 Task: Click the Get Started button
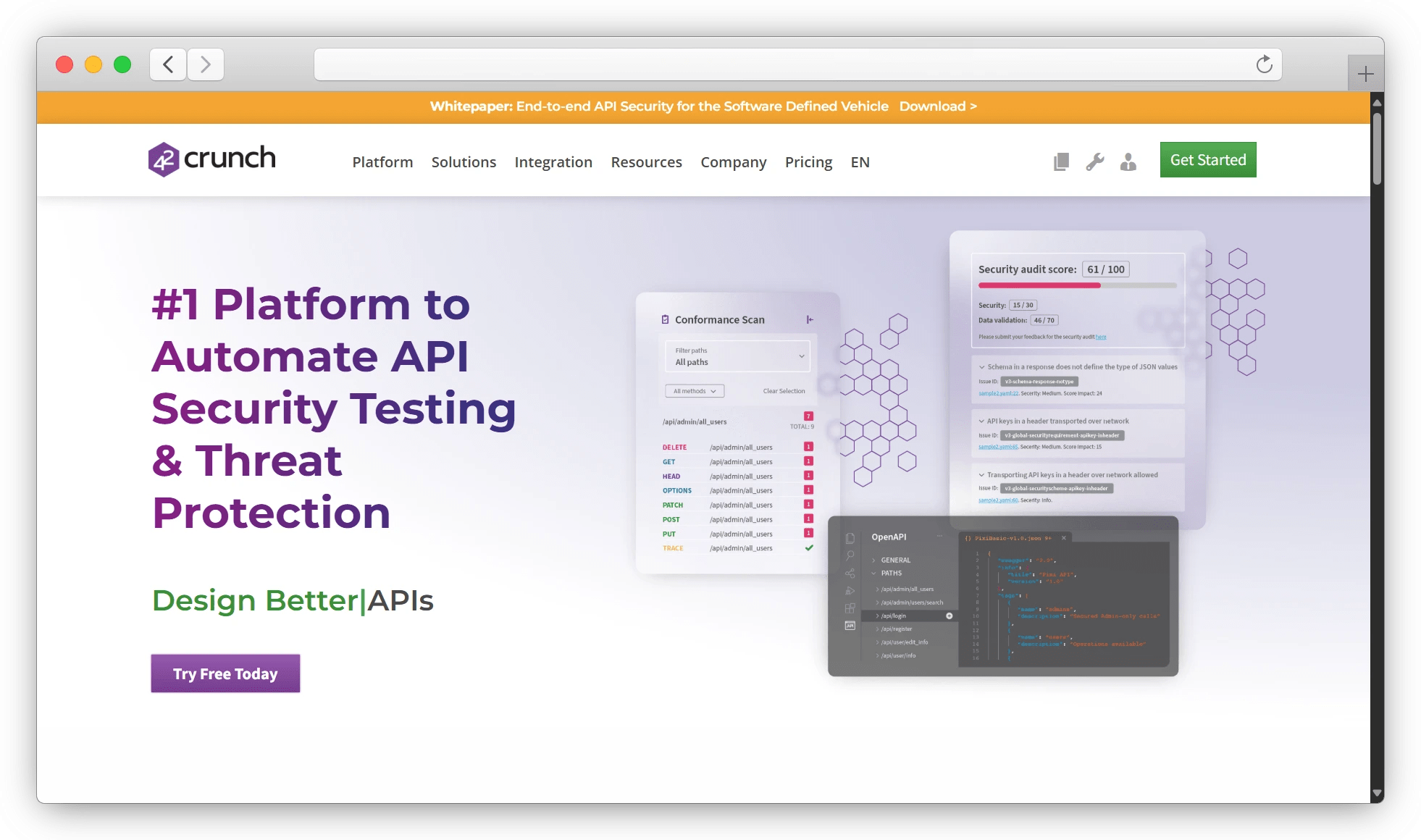(1207, 160)
